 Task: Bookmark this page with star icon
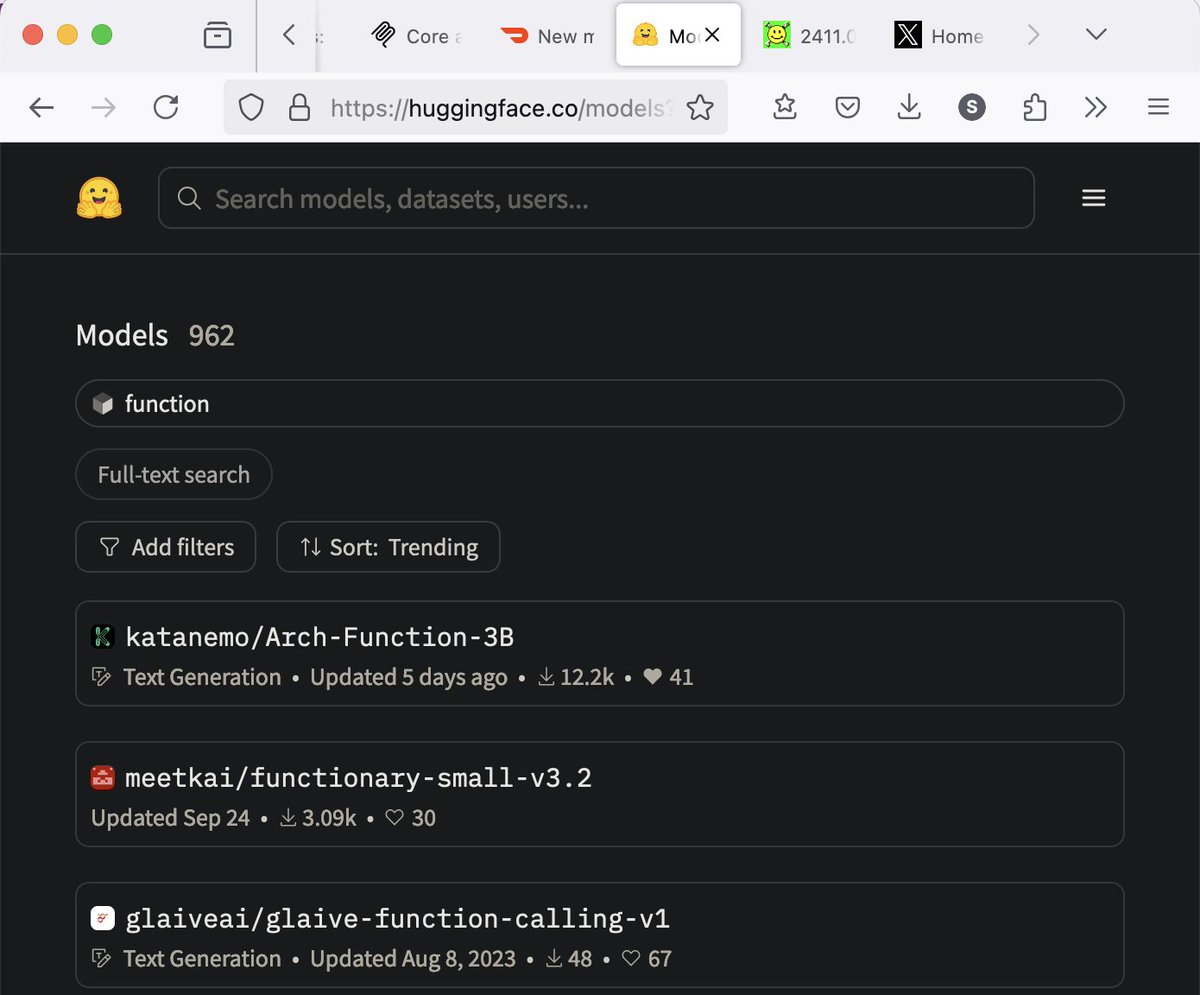700,107
